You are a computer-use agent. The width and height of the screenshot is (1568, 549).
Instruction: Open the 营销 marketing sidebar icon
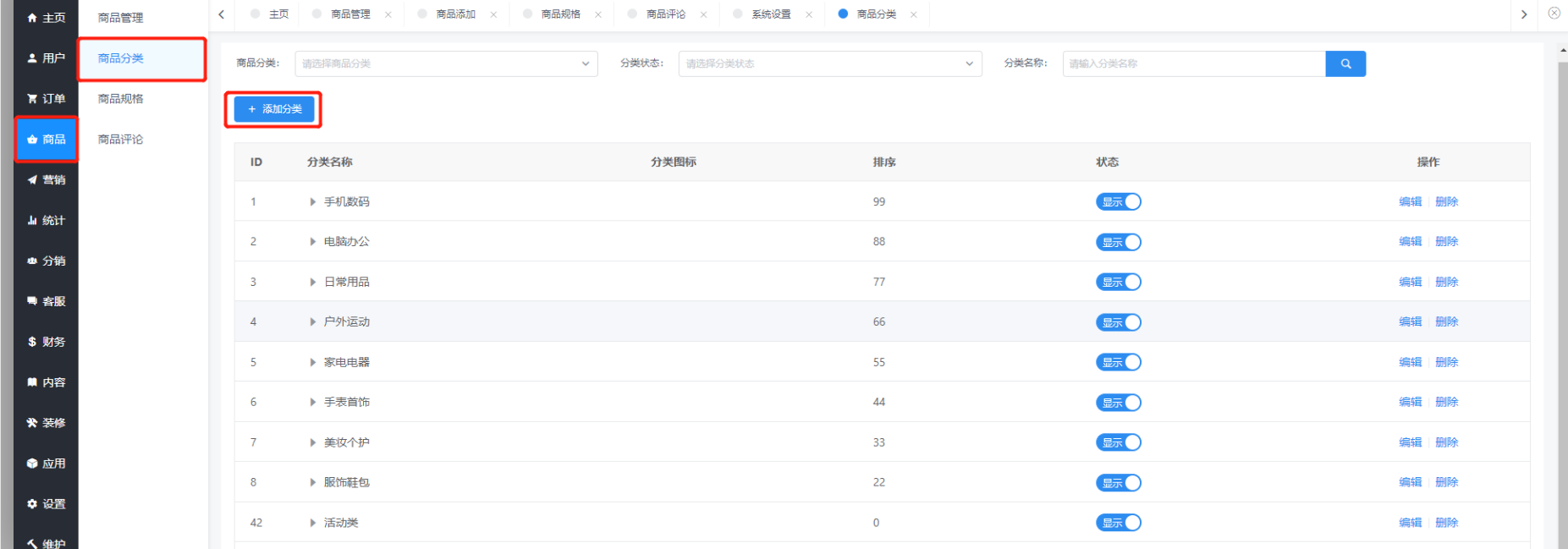click(x=32, y=180)
